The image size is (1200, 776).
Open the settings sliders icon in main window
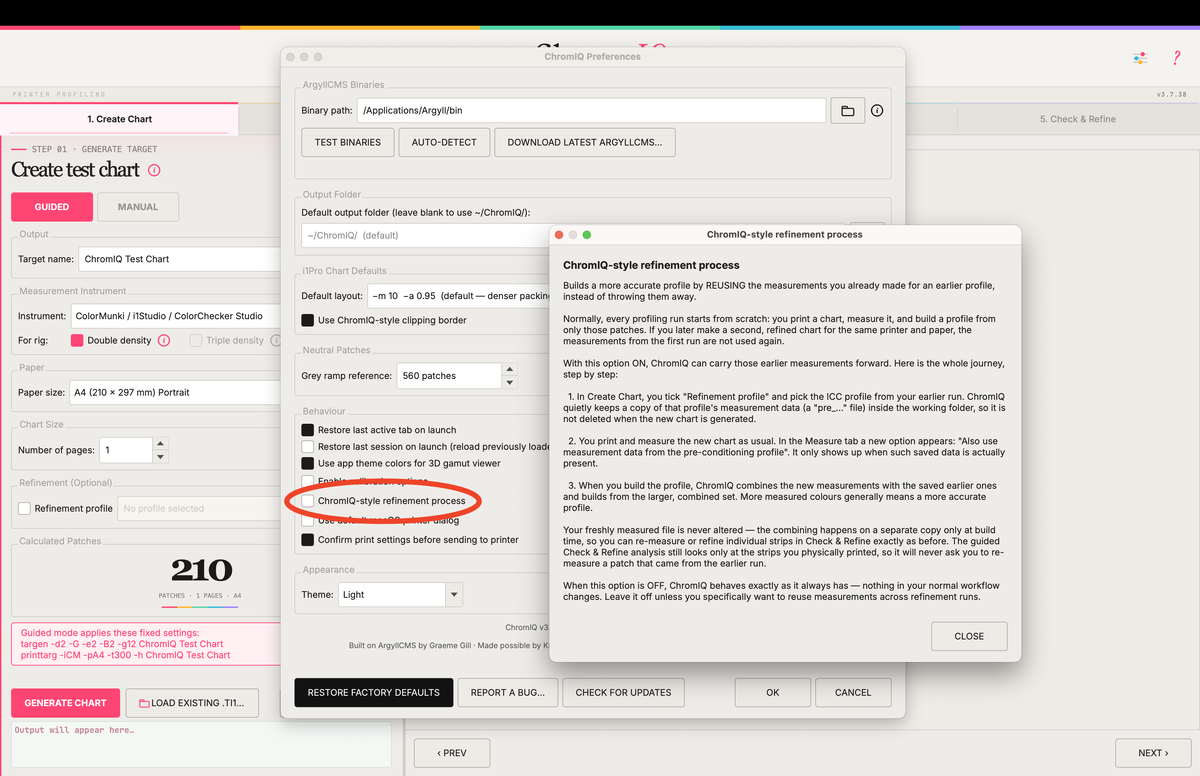tap(1140, 58)
